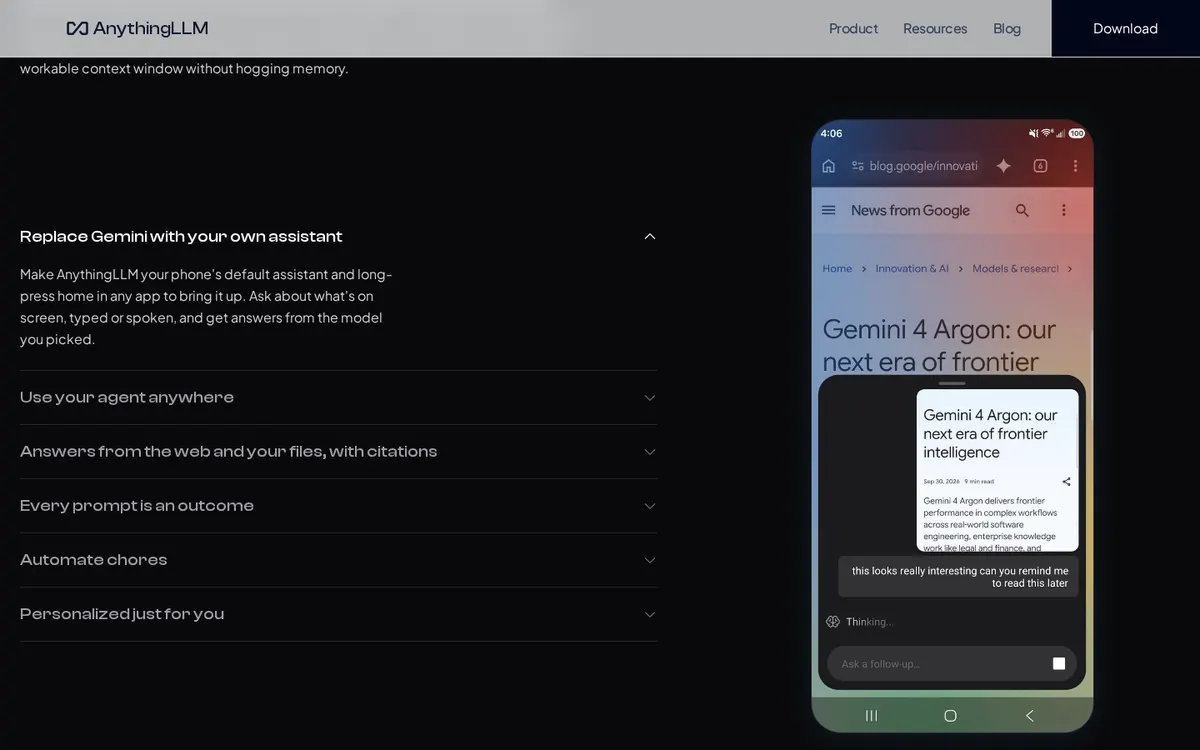Tap the phone's back navigation icon

1030,715
